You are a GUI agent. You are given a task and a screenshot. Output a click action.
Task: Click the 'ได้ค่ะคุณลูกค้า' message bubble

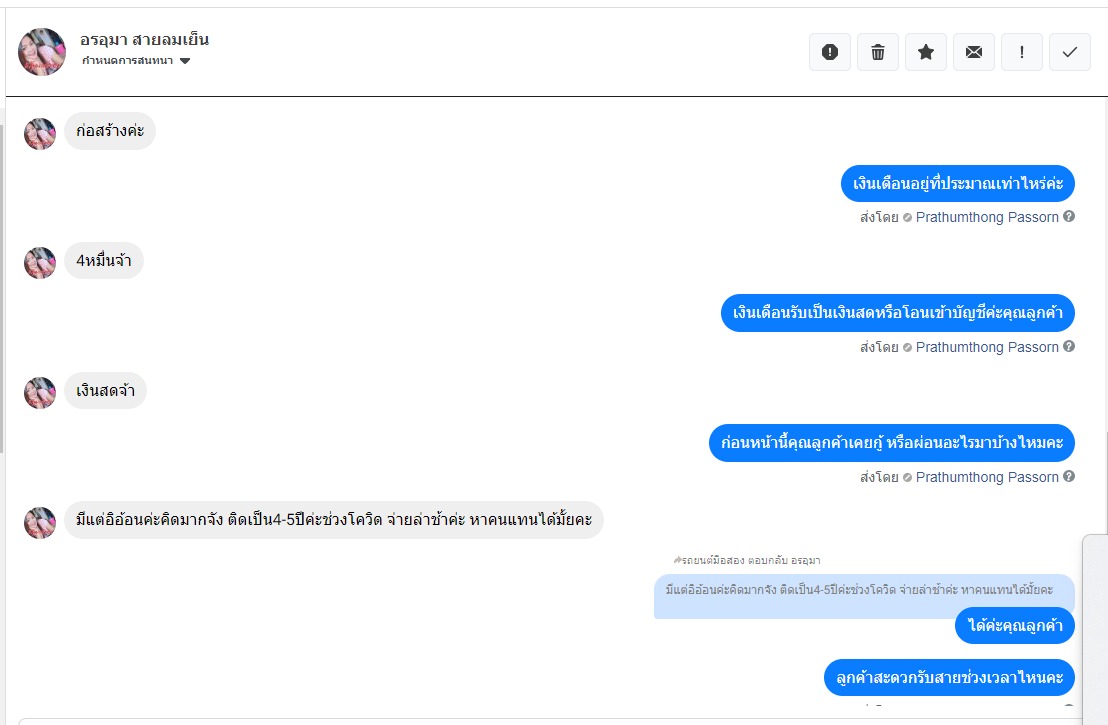click(1015, 626)
